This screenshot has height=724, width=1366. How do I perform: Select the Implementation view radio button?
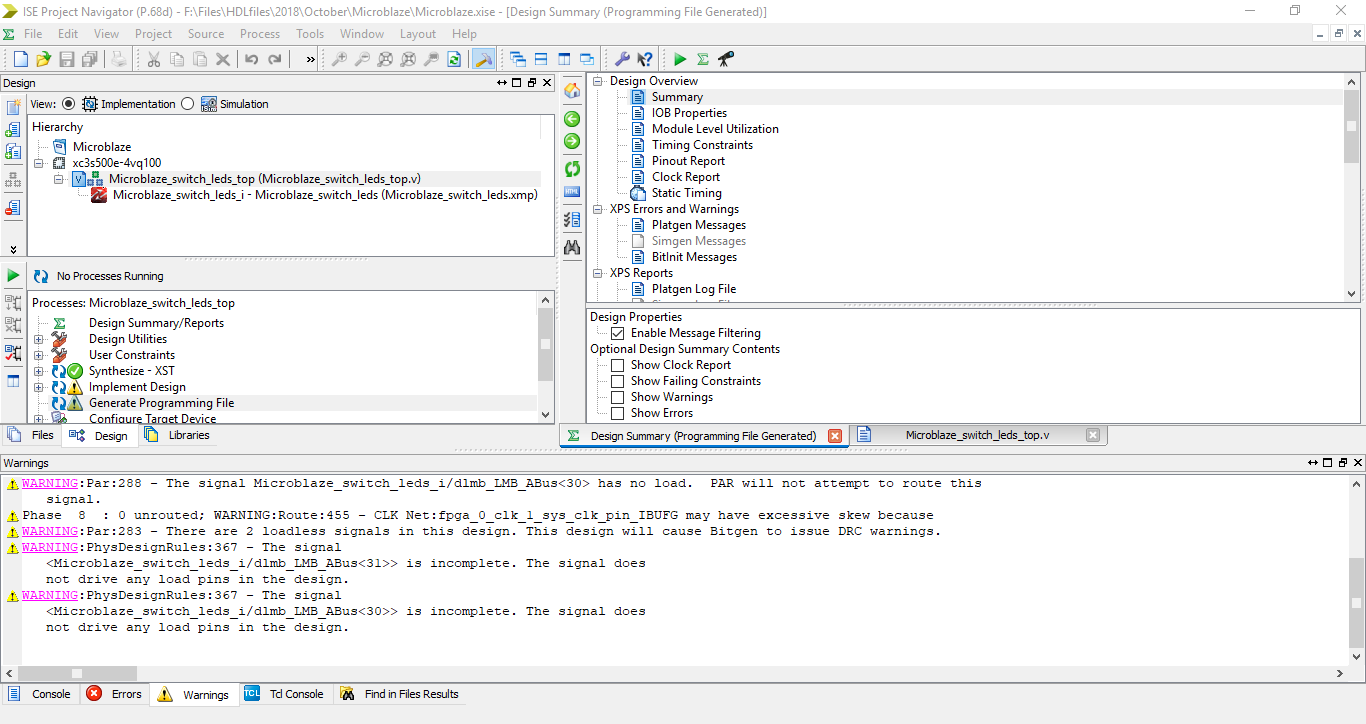click(x=68, y=103)
